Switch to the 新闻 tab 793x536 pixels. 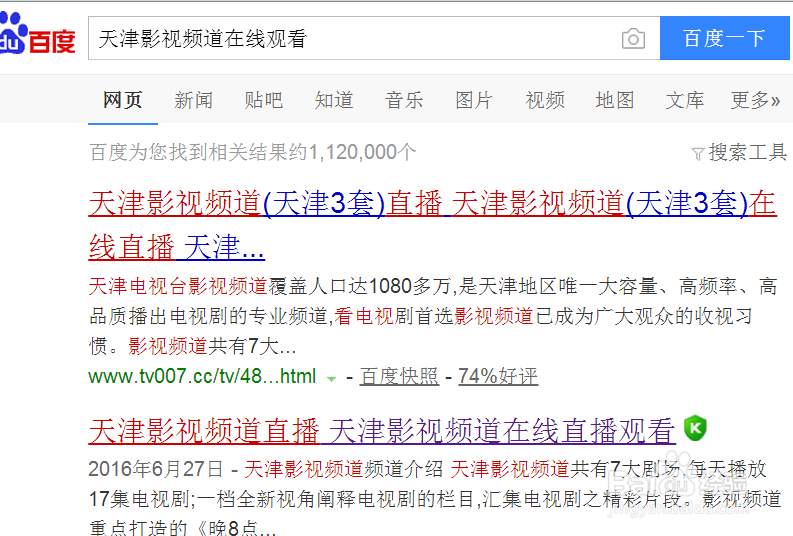pos(193,100)
